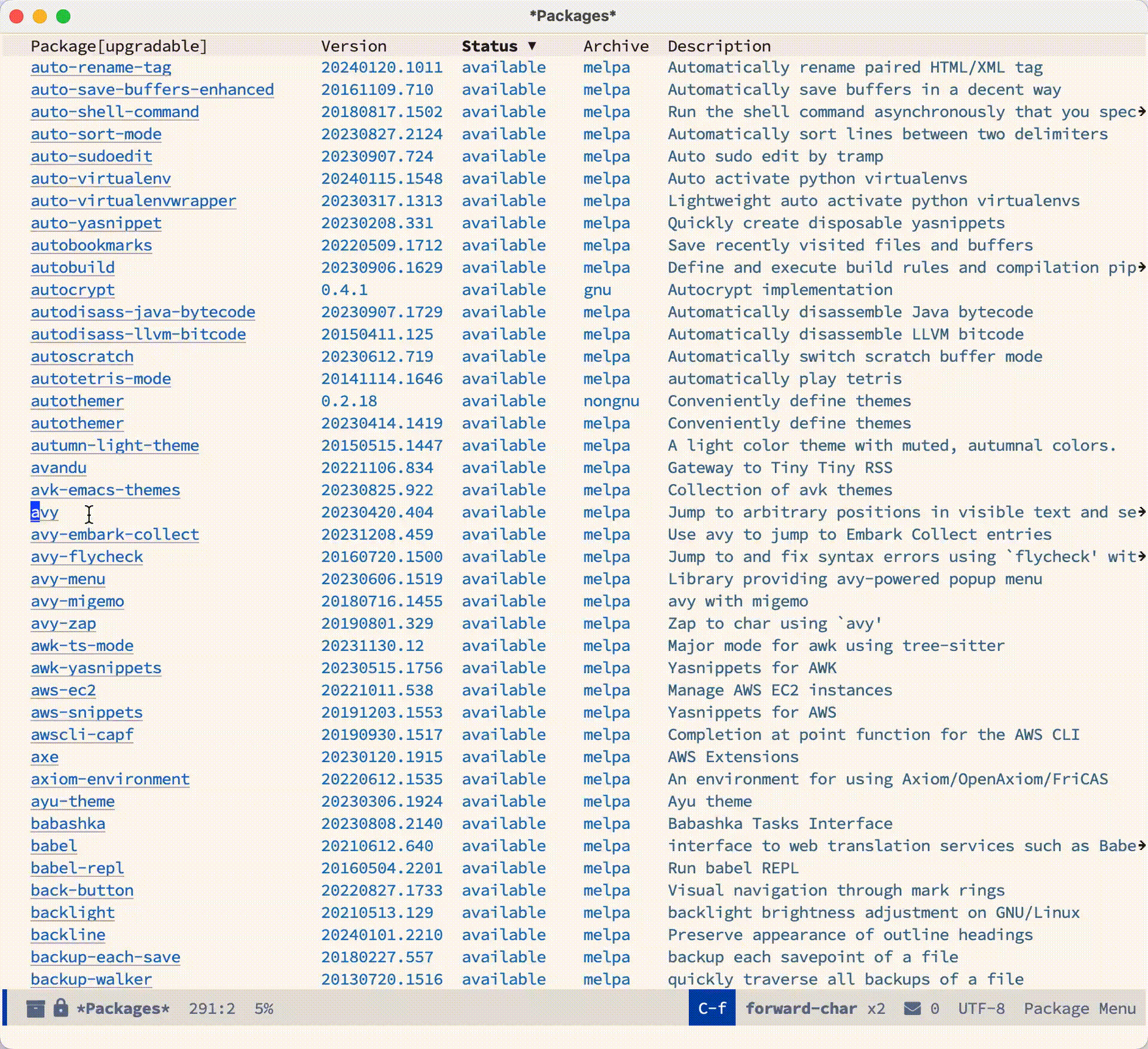The height and width of the screenshot is (1049, 1148).
Task: Open the awk-ts-mode package link
Action: [x=82, y=646]
